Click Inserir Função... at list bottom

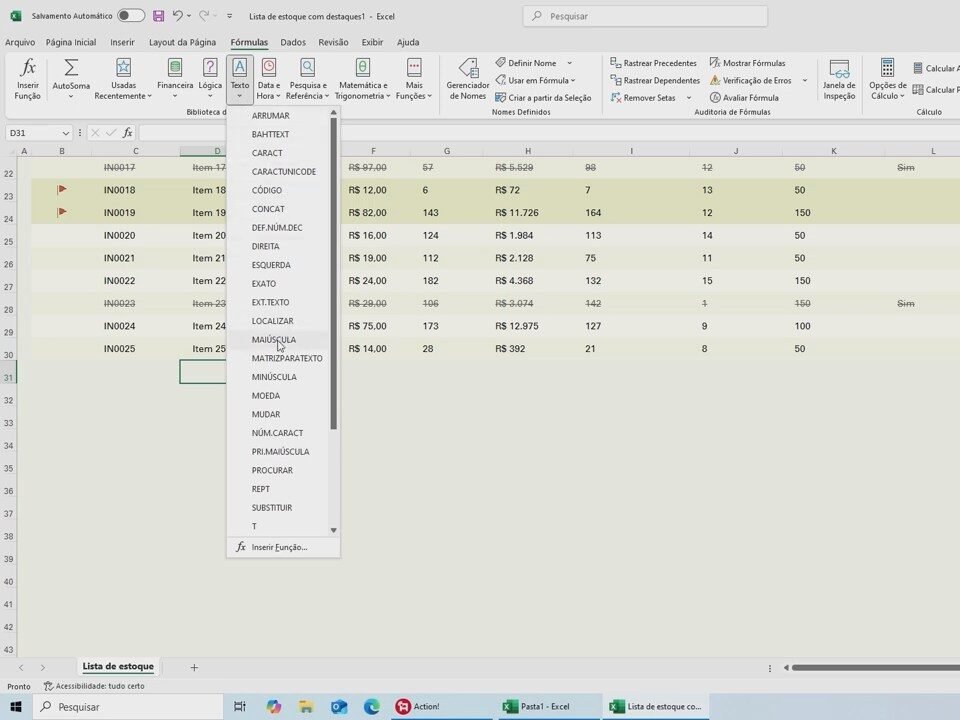pyautogui.click(x=279, y=547)
